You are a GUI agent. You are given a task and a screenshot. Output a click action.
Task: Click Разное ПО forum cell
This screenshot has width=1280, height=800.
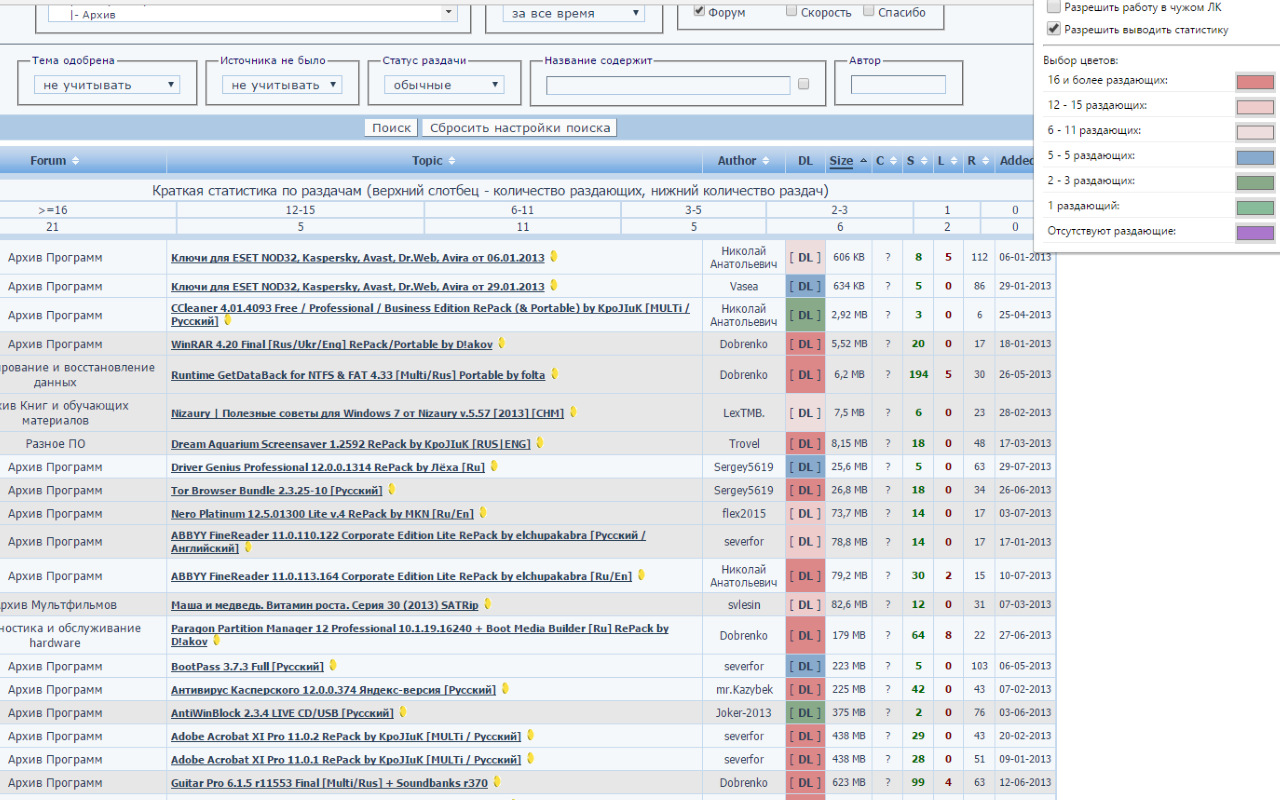(56, 444)
